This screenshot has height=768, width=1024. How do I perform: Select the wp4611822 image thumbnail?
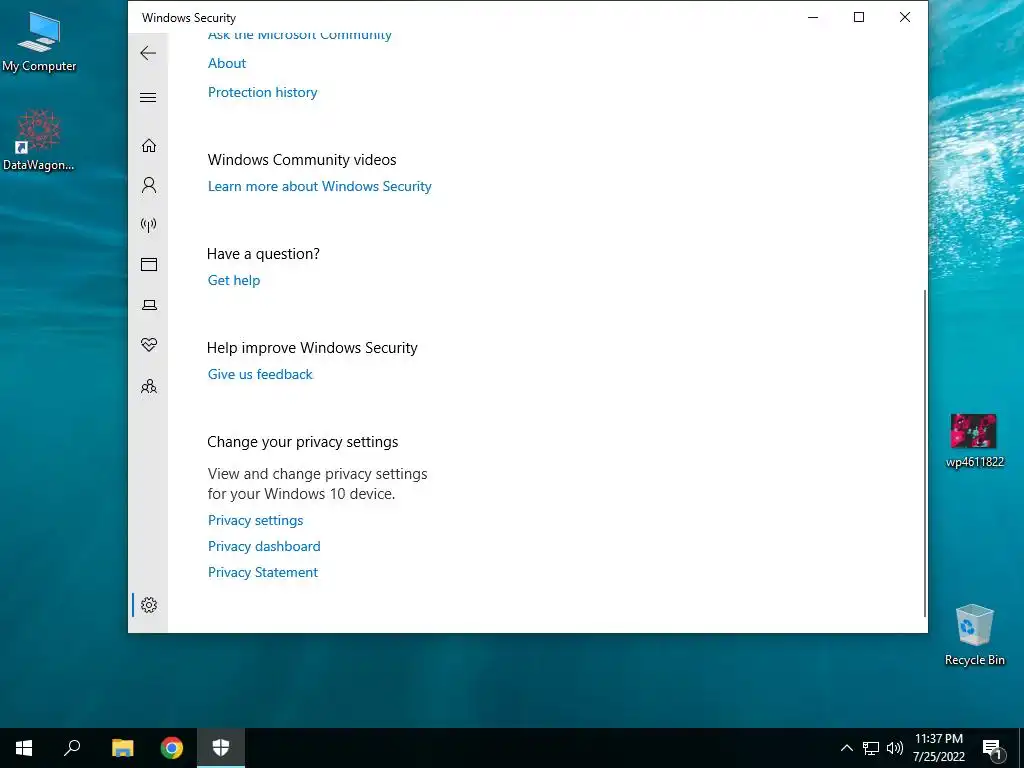(974, 440)
